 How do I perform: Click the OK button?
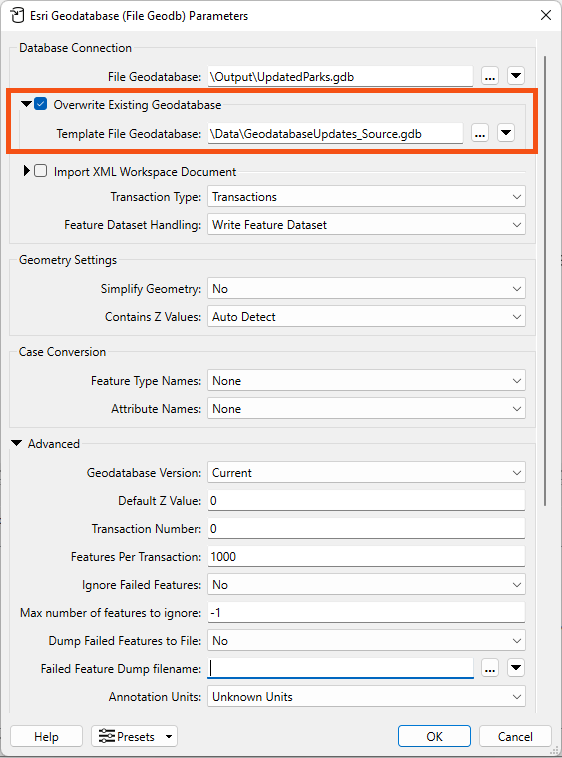[x=434, y=736]
